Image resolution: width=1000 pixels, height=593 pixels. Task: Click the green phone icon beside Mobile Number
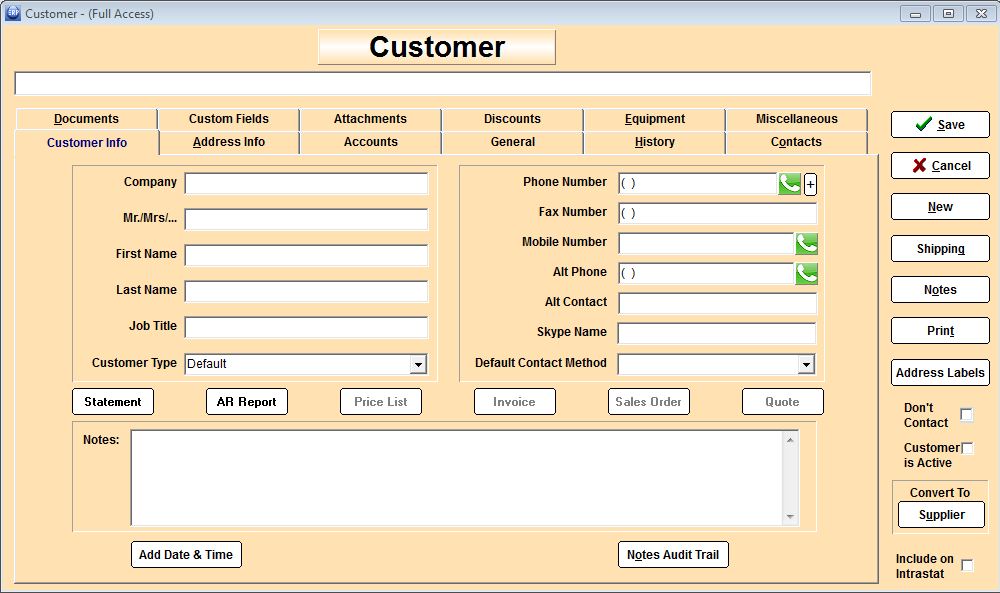[x=806, y=243]
